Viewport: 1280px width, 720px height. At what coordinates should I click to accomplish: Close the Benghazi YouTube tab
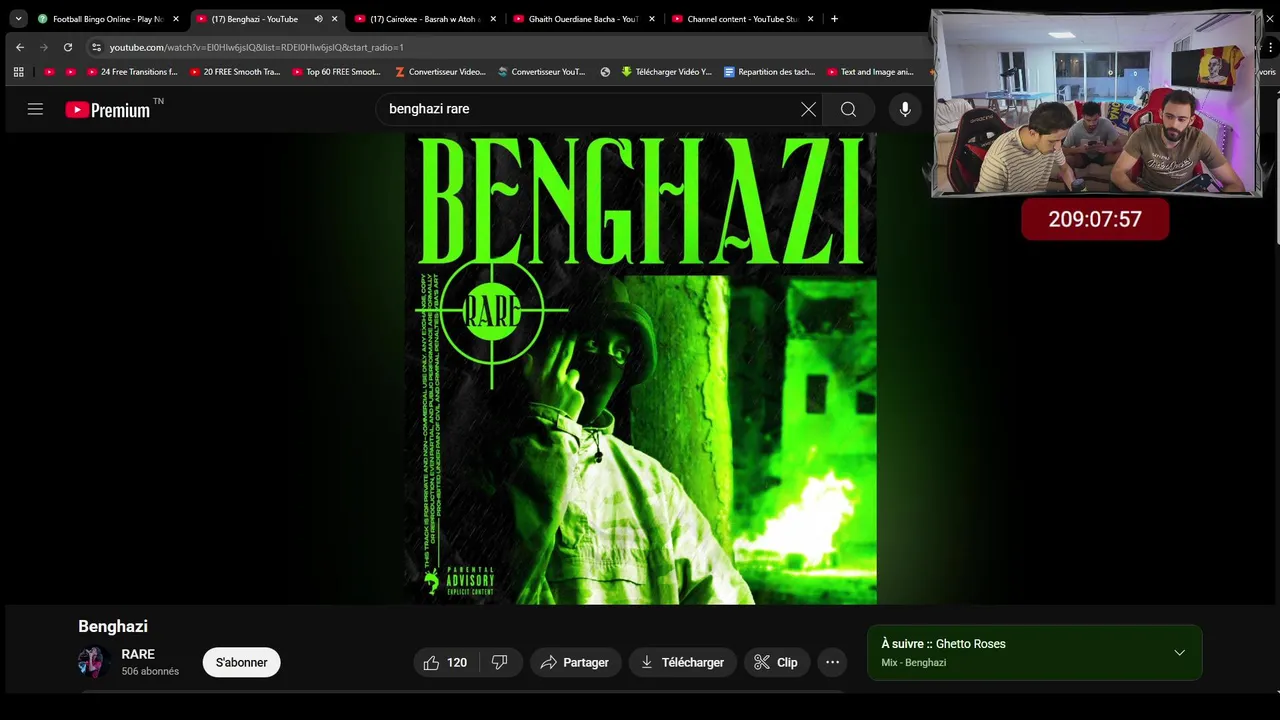click(x=335, y=19)
